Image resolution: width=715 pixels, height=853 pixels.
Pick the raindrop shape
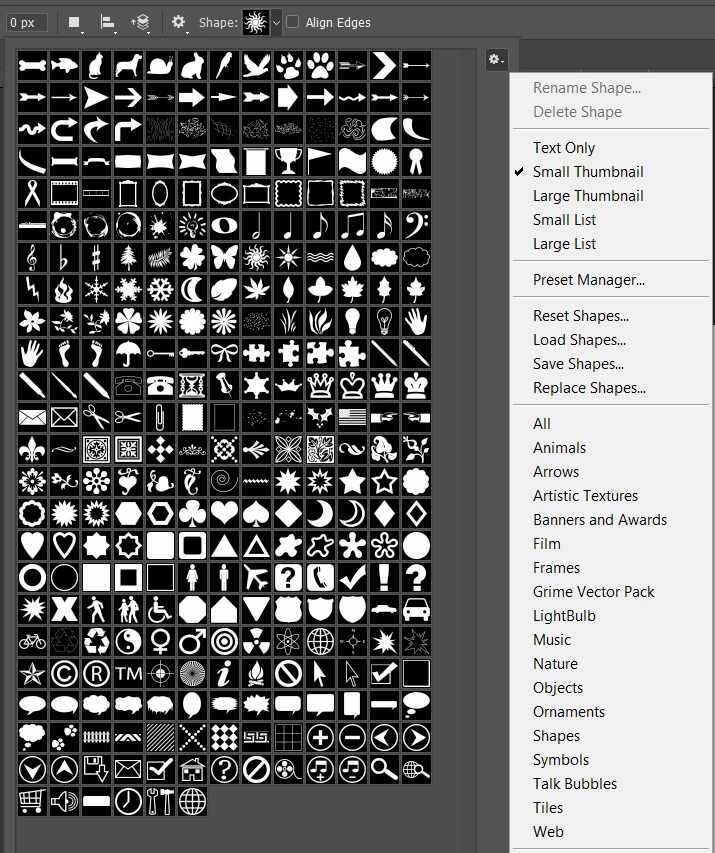353,258
